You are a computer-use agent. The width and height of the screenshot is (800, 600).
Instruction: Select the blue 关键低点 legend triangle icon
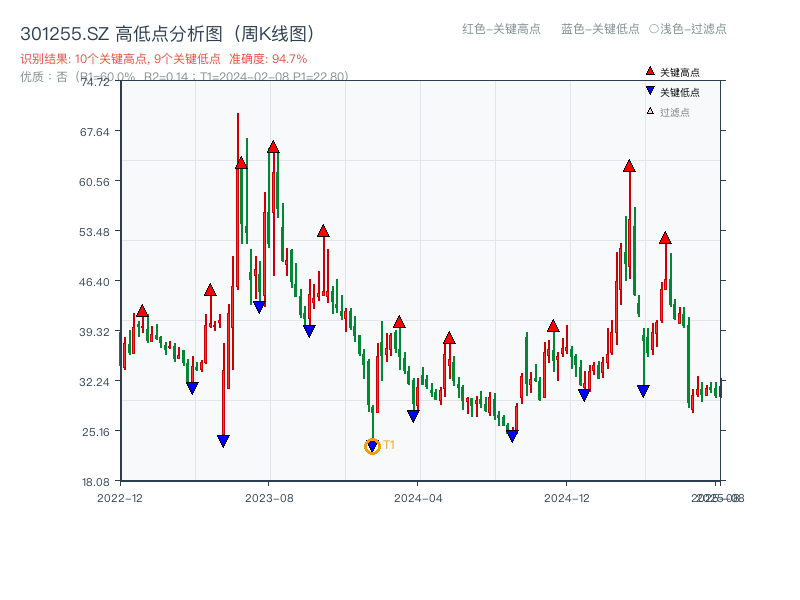pyautogui.click(x=651, y=90)
